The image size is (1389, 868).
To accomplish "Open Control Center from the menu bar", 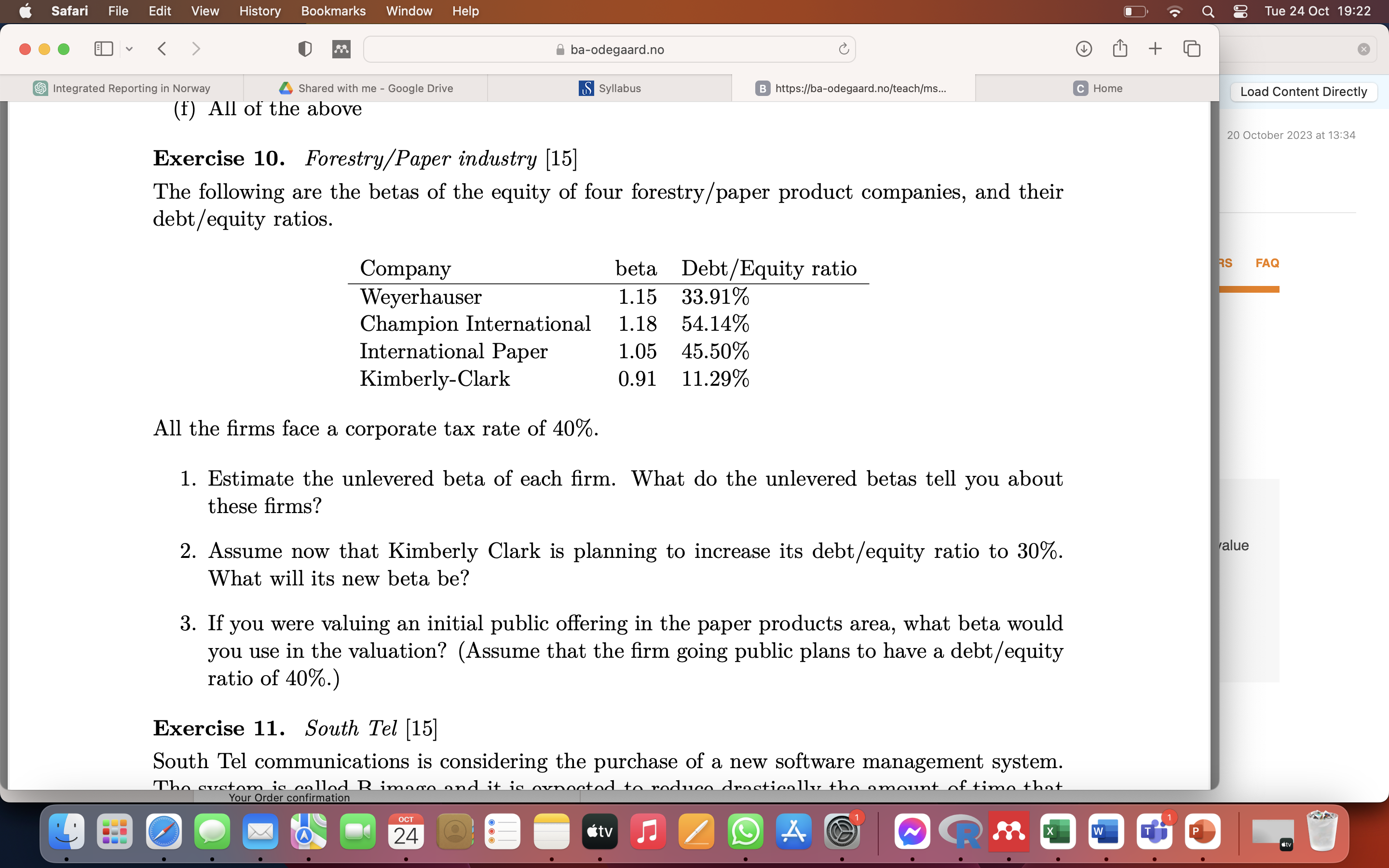I will coord(1241,11).
